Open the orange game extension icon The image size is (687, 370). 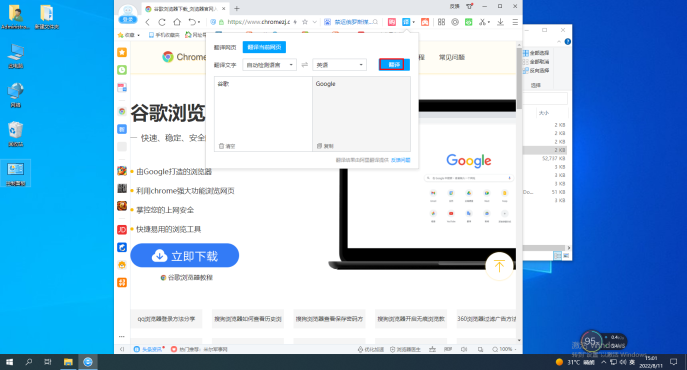[x=425, y=22]
